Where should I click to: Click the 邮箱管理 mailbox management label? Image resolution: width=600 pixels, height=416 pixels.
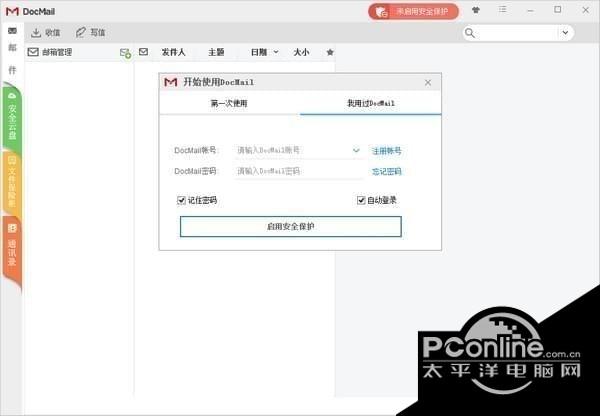57,52
